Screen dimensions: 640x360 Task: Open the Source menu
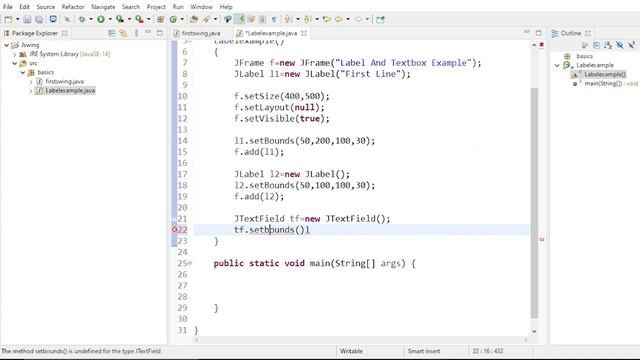click(x=45, y=7)
